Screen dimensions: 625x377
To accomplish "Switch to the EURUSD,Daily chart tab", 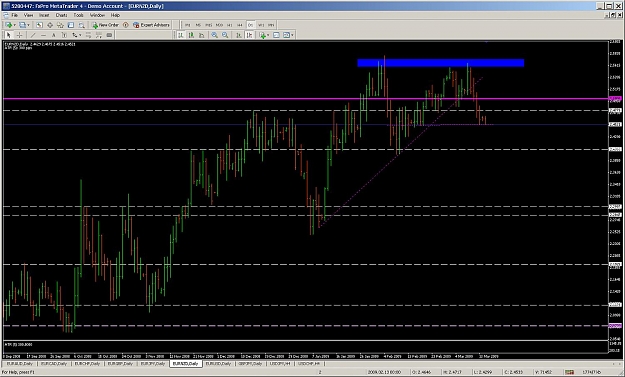I will 218,364.
